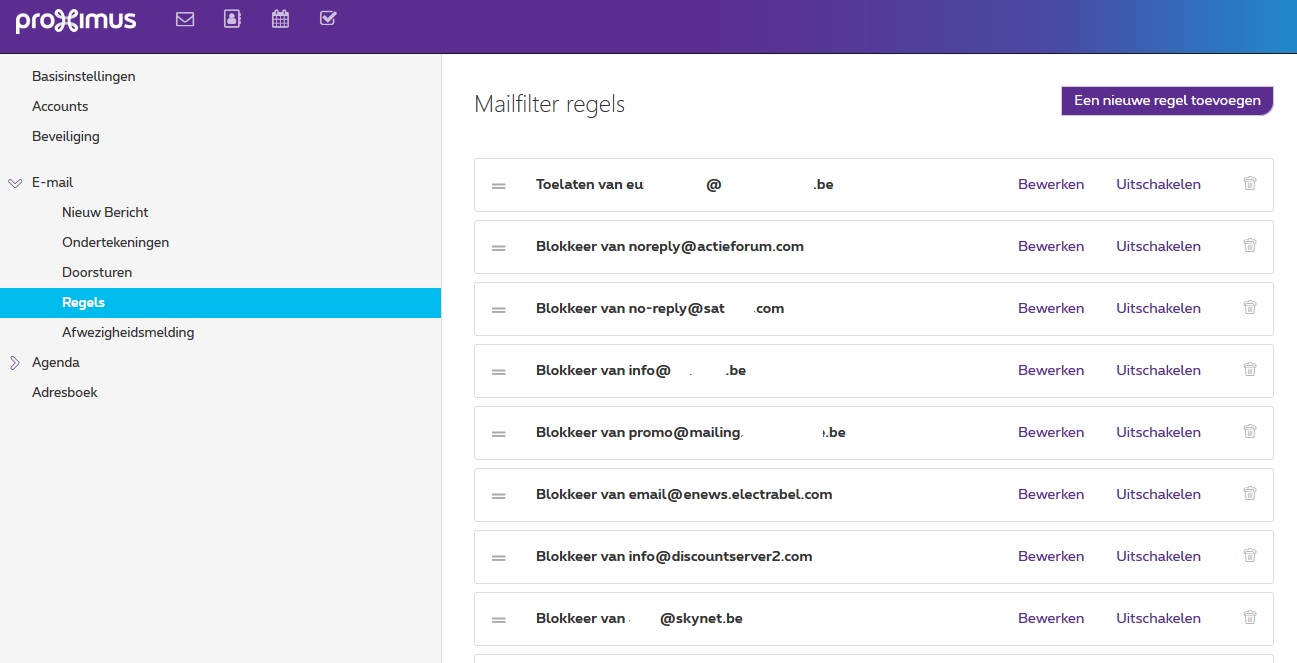Collapse the E-mail section chevron

pos(14,183)
